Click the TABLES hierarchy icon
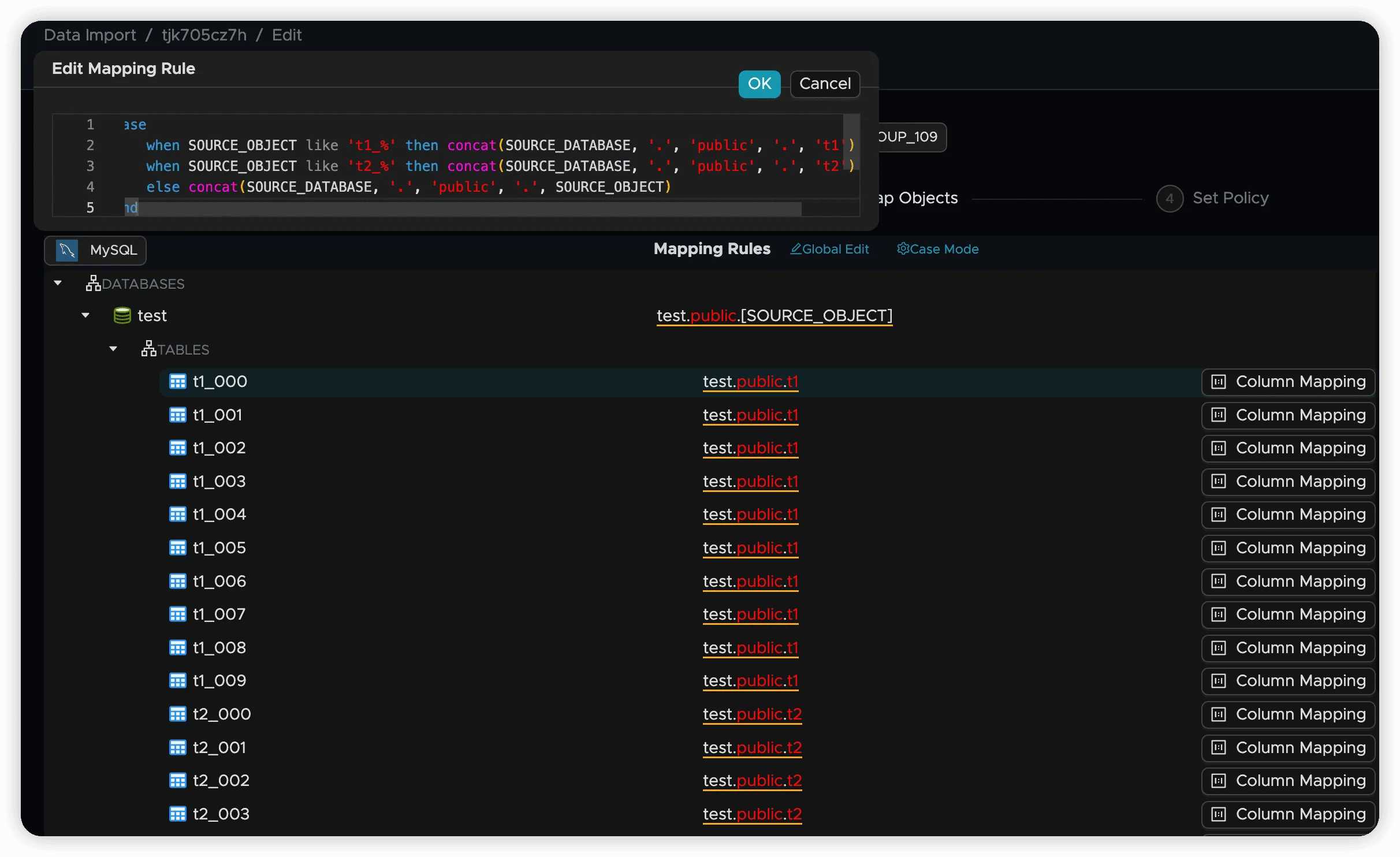Image resolution: width=1400 pixels, height=857 pixels. click(x=148, y=349)
